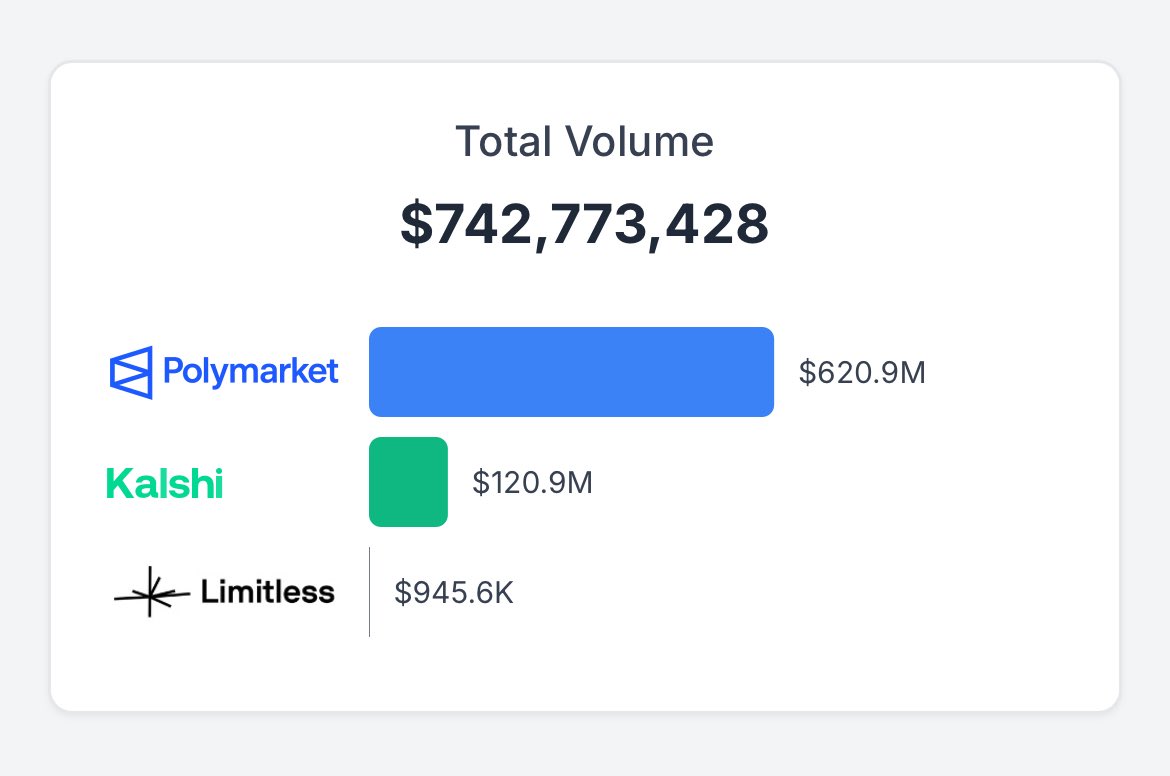
Task: Click the green Kalshi volume bar
Action: 408,482
